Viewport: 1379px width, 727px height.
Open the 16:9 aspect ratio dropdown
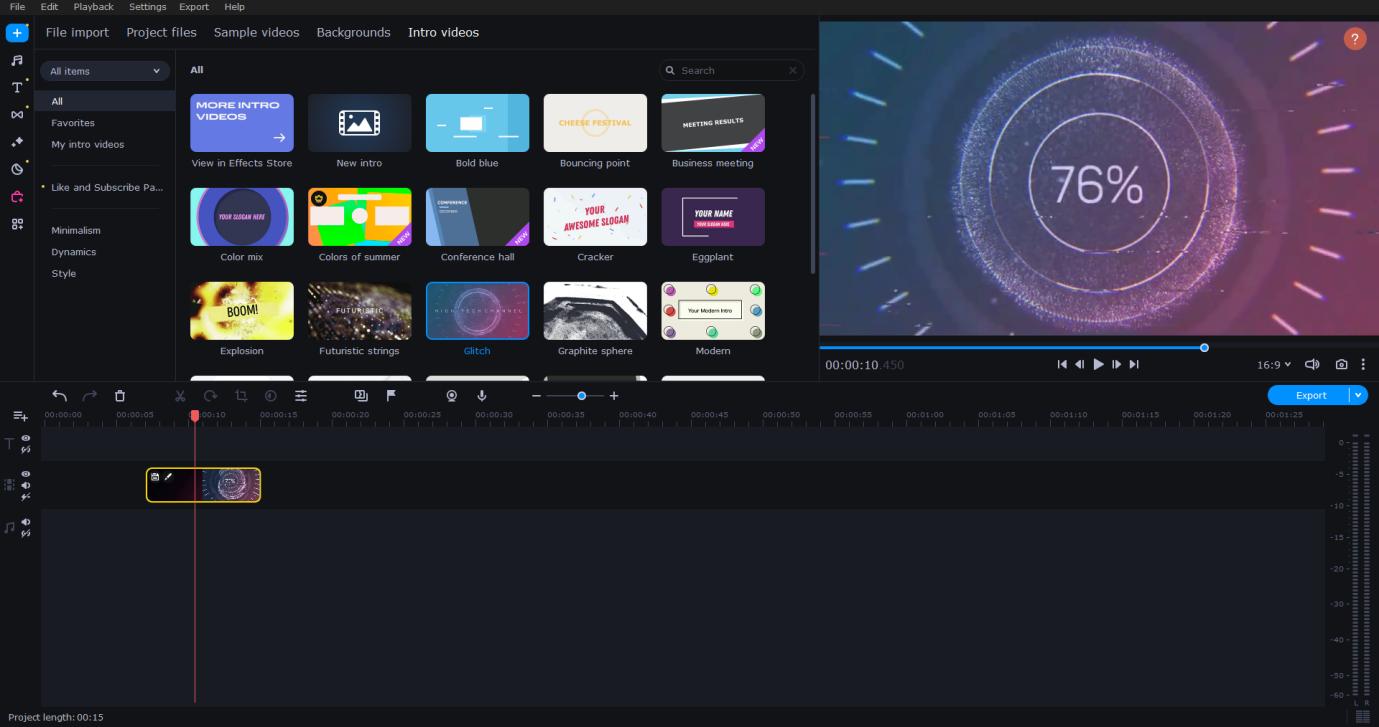tap(1274, 365)
